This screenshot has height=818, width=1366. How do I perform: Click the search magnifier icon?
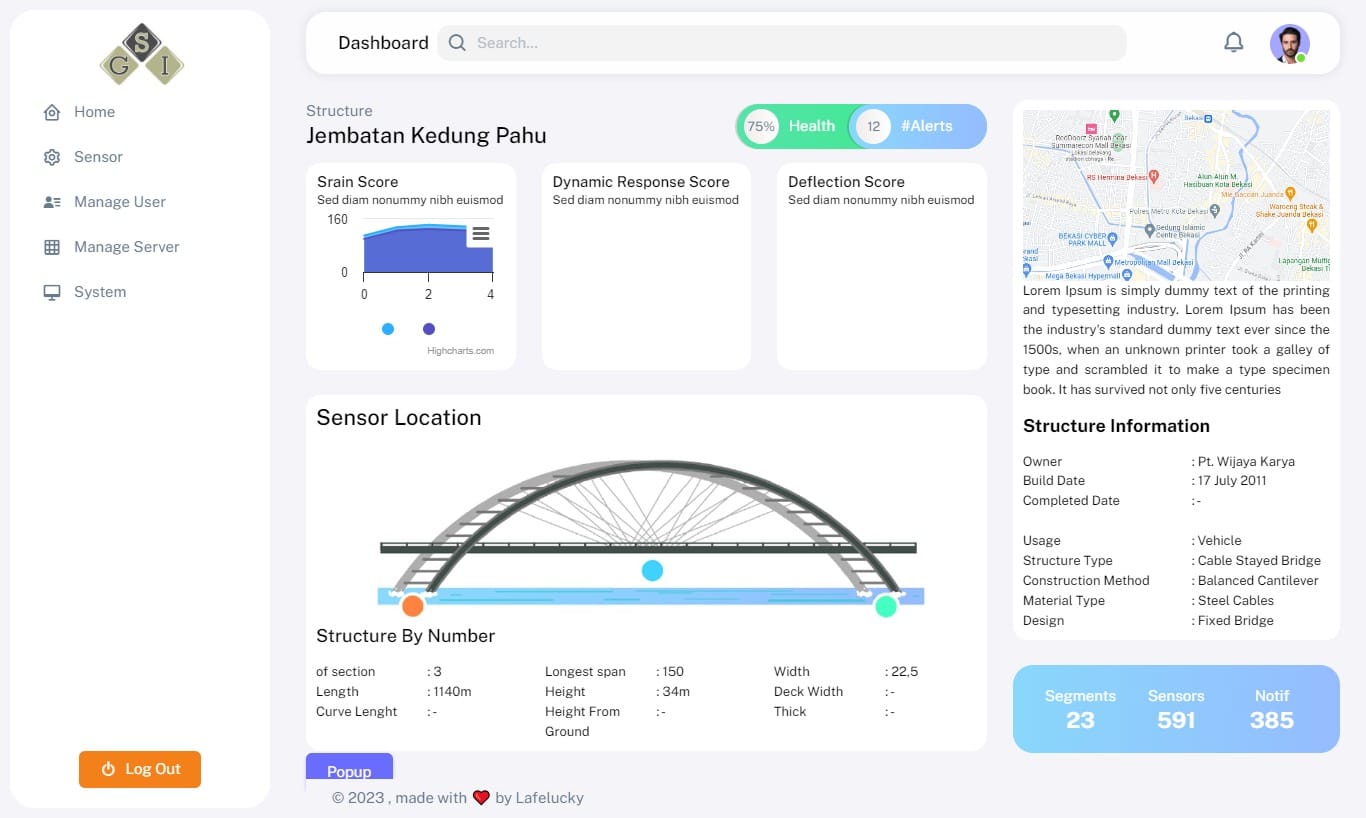coord(457,43)
